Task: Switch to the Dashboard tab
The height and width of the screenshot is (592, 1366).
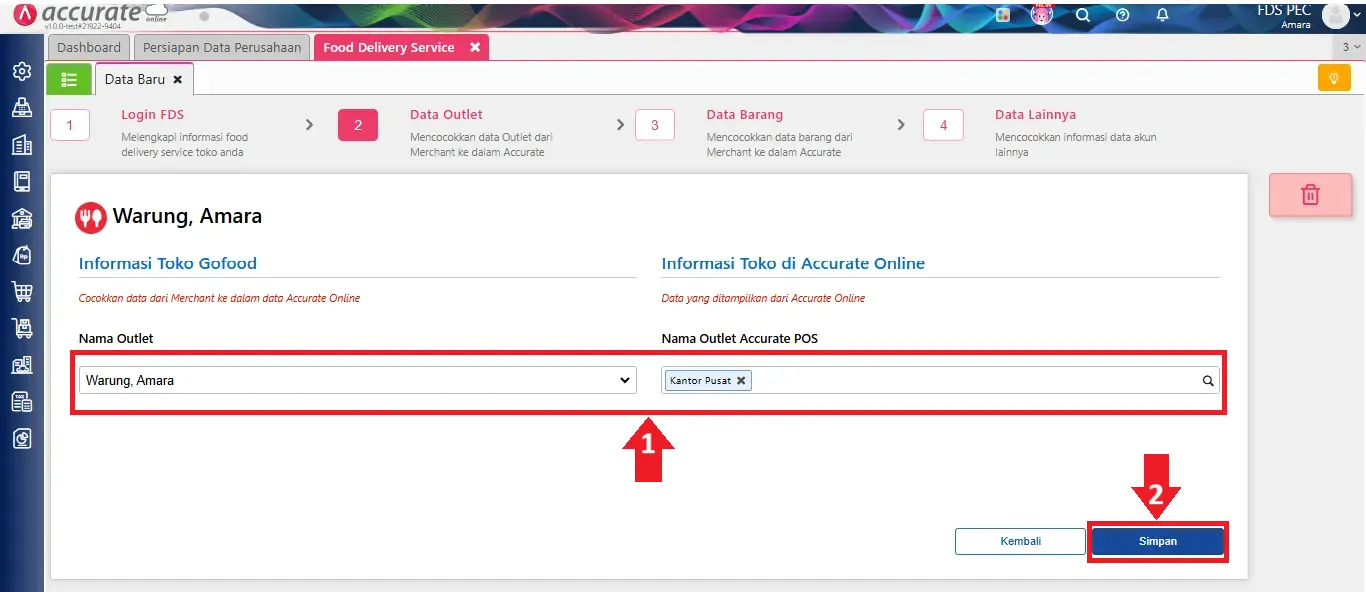Action: 89,47
